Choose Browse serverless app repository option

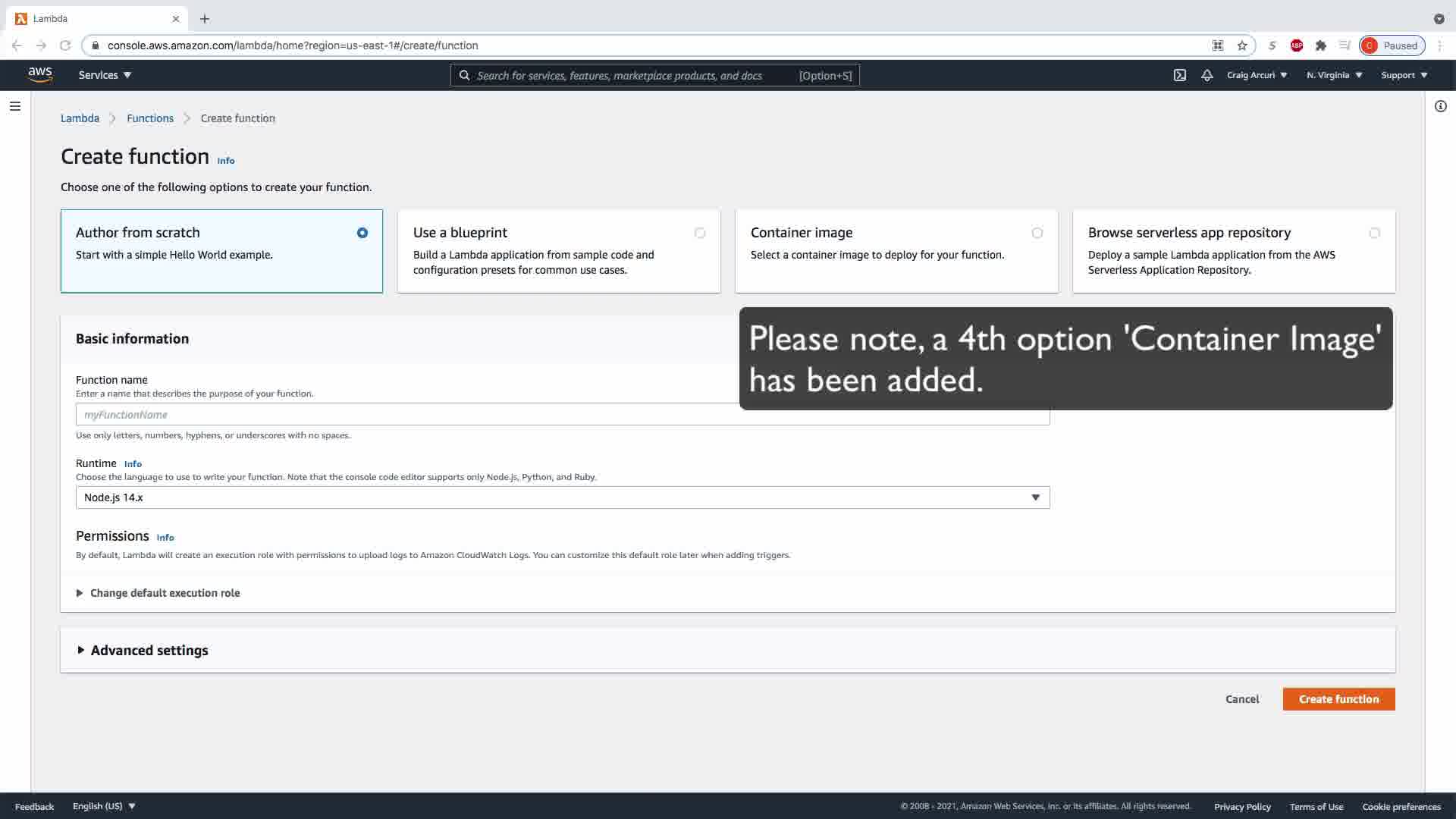pos(1374,233)
